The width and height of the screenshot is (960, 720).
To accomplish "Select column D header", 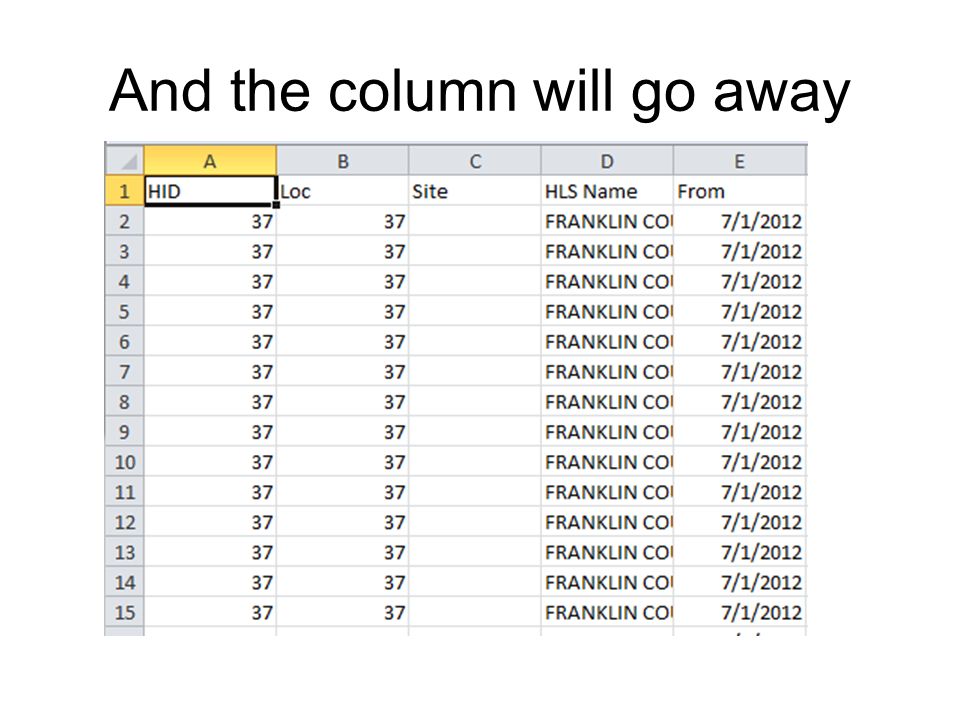I will [x=607, y=161].
